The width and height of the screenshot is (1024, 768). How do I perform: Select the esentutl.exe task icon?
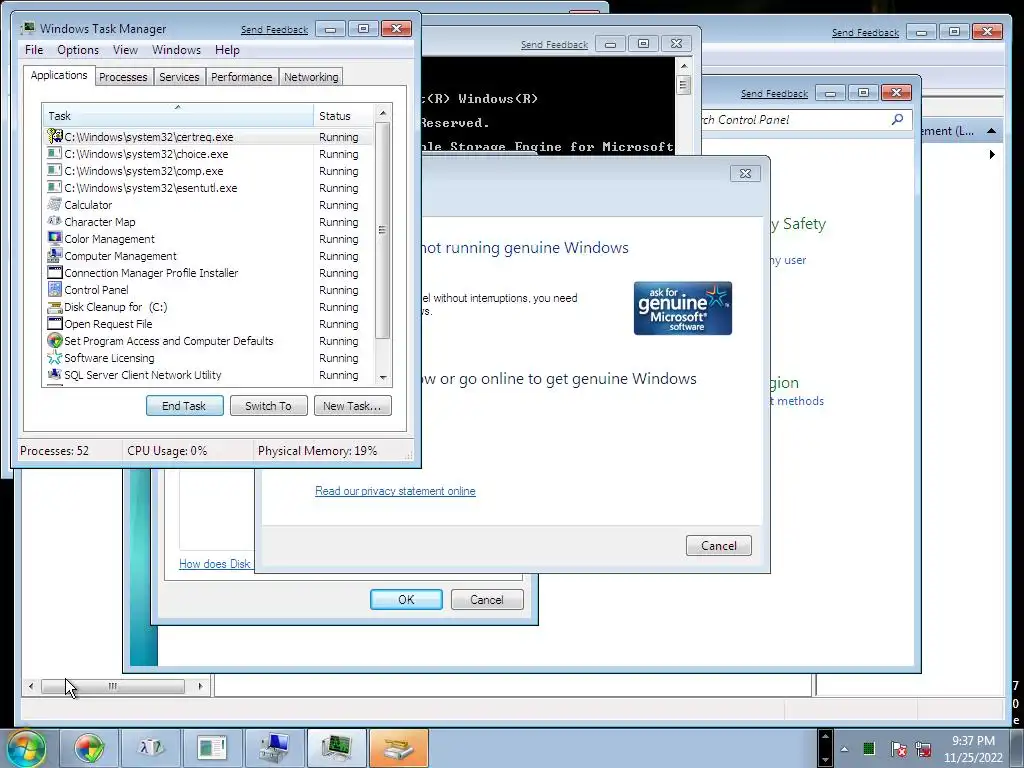pyautogui.click(x=55, y=187)
